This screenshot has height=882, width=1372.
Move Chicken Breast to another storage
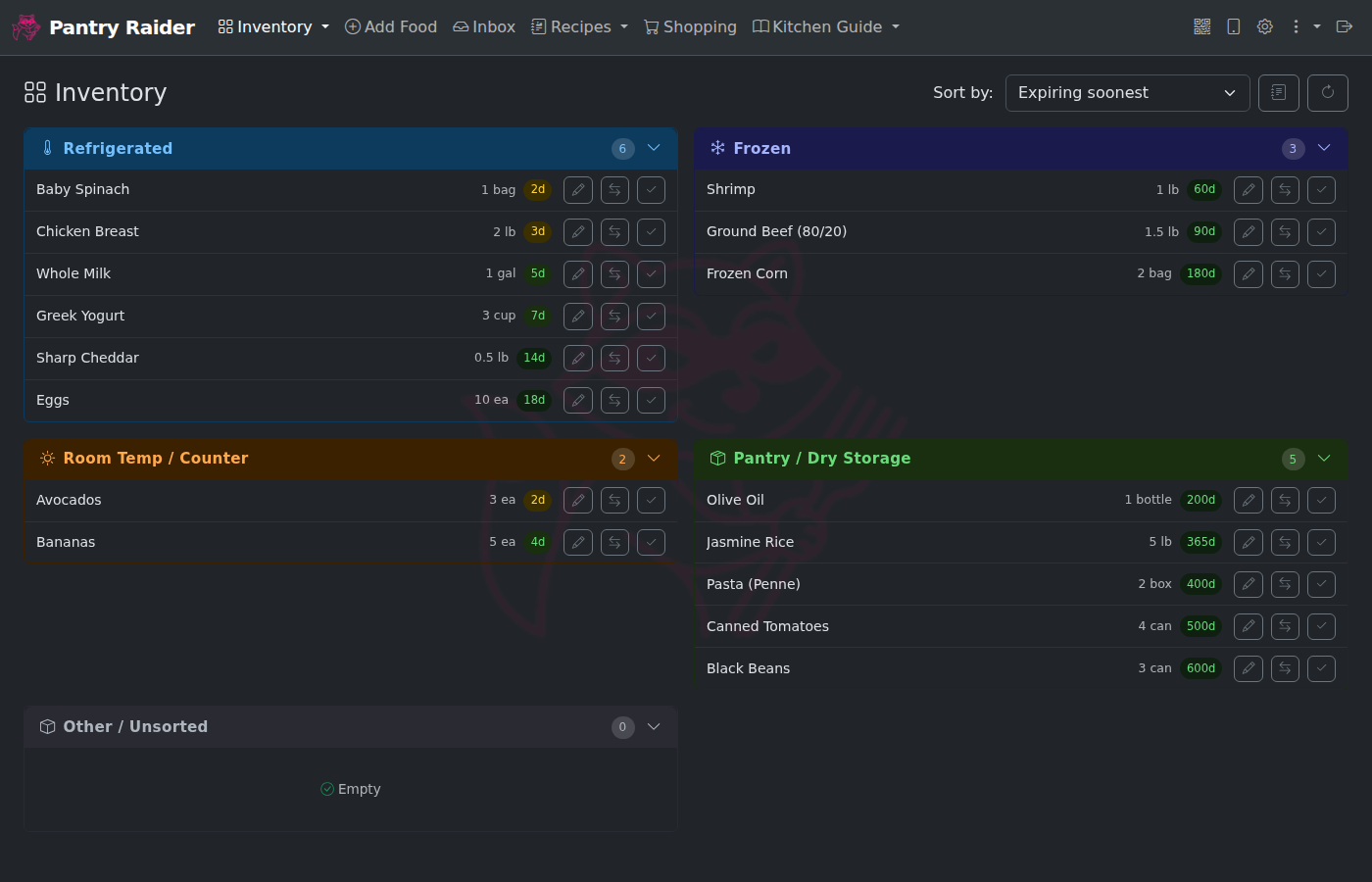(614, 232)
